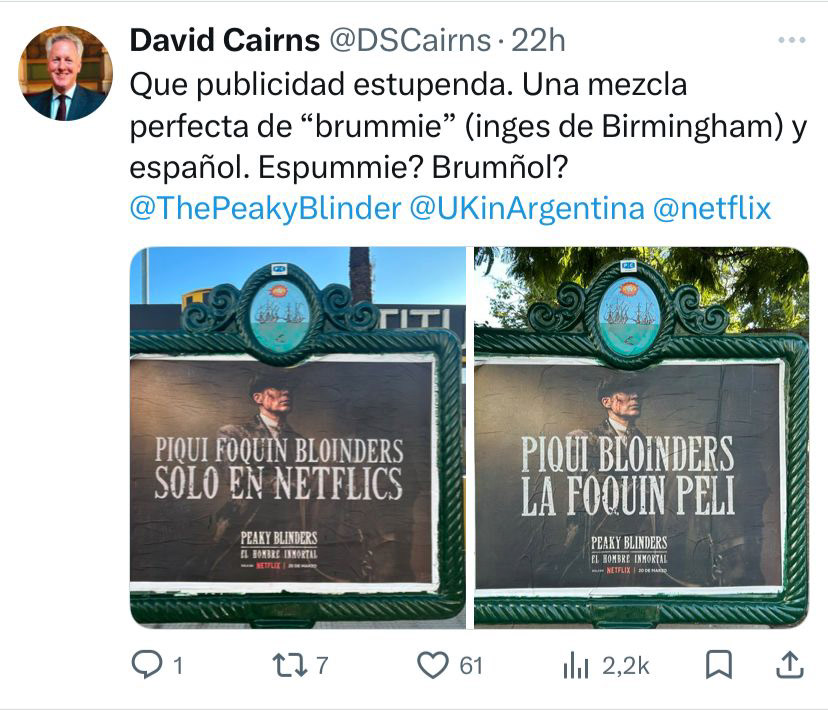Open David Cairns profile picture

click(65, 73)
